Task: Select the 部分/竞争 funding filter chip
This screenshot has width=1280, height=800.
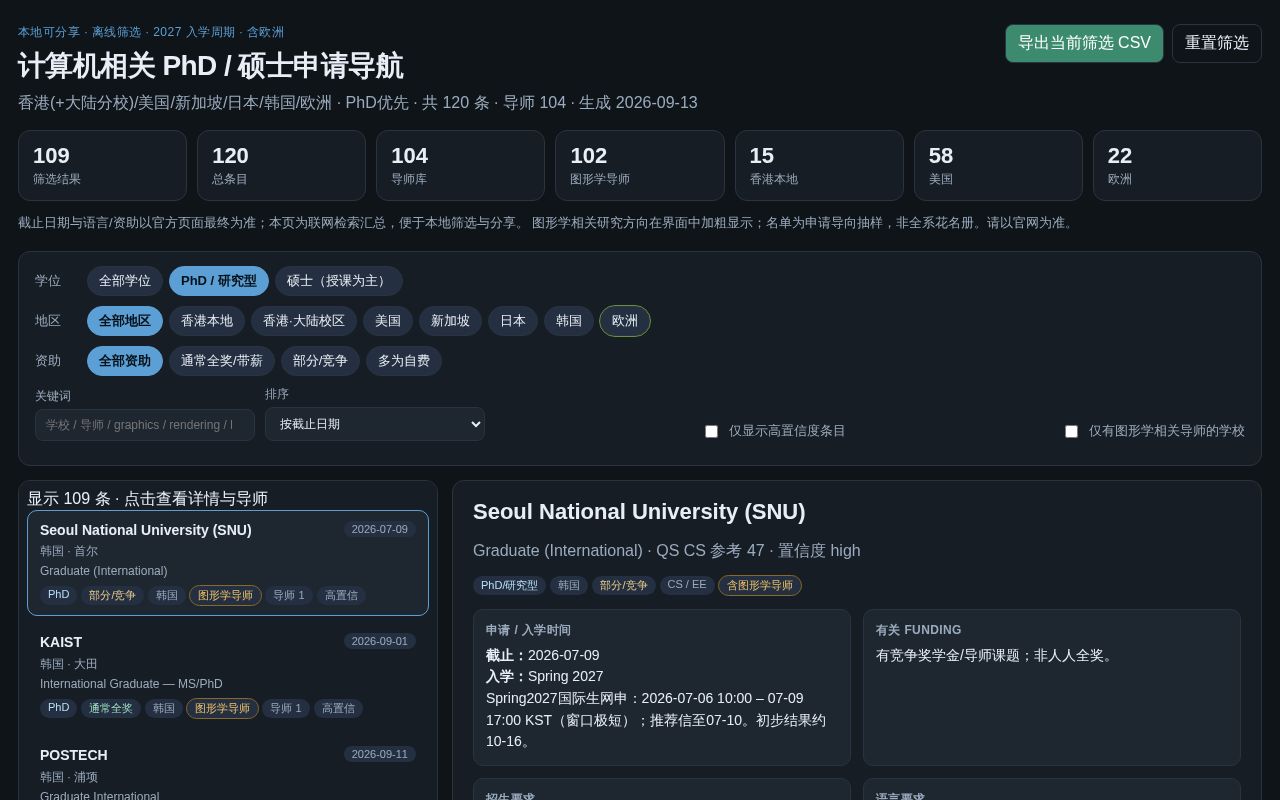Action: tap(320, 361)
